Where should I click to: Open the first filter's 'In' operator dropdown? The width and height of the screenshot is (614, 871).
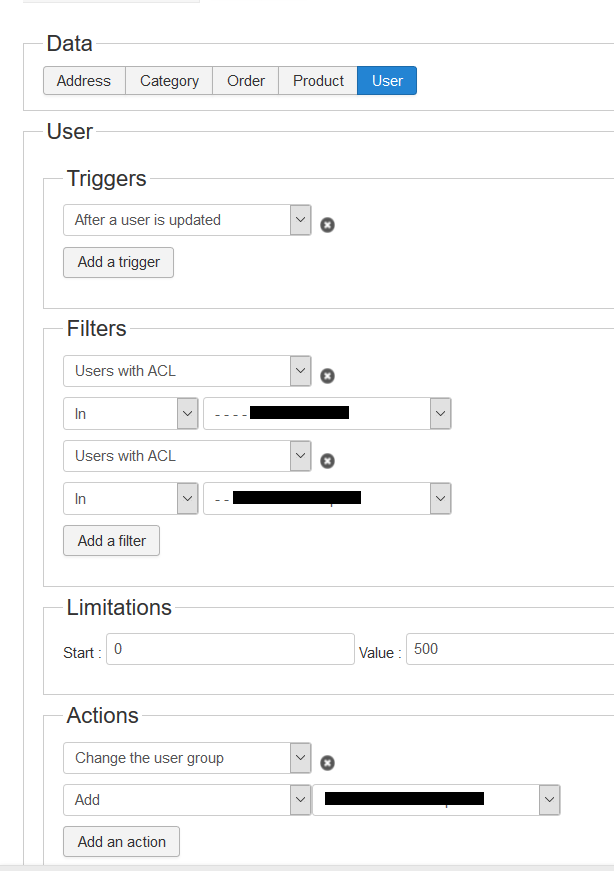click(x=130, y=413)
